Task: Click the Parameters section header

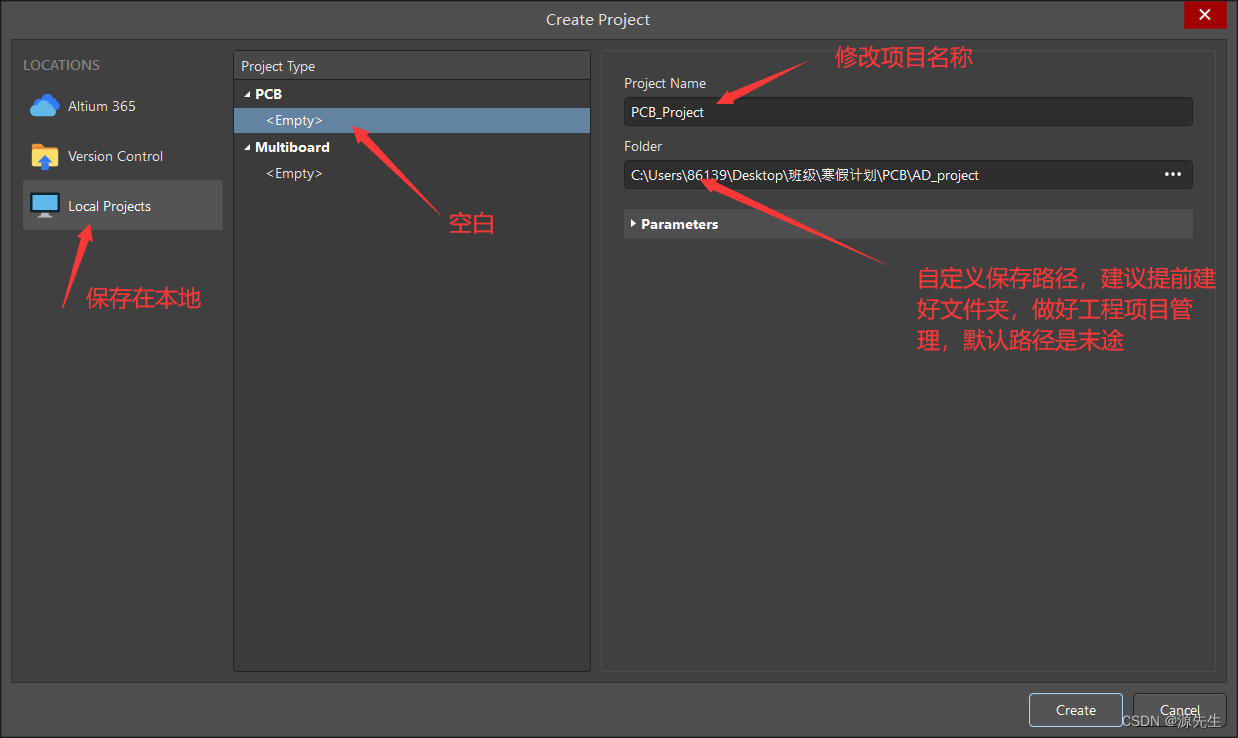Action: 908,224
